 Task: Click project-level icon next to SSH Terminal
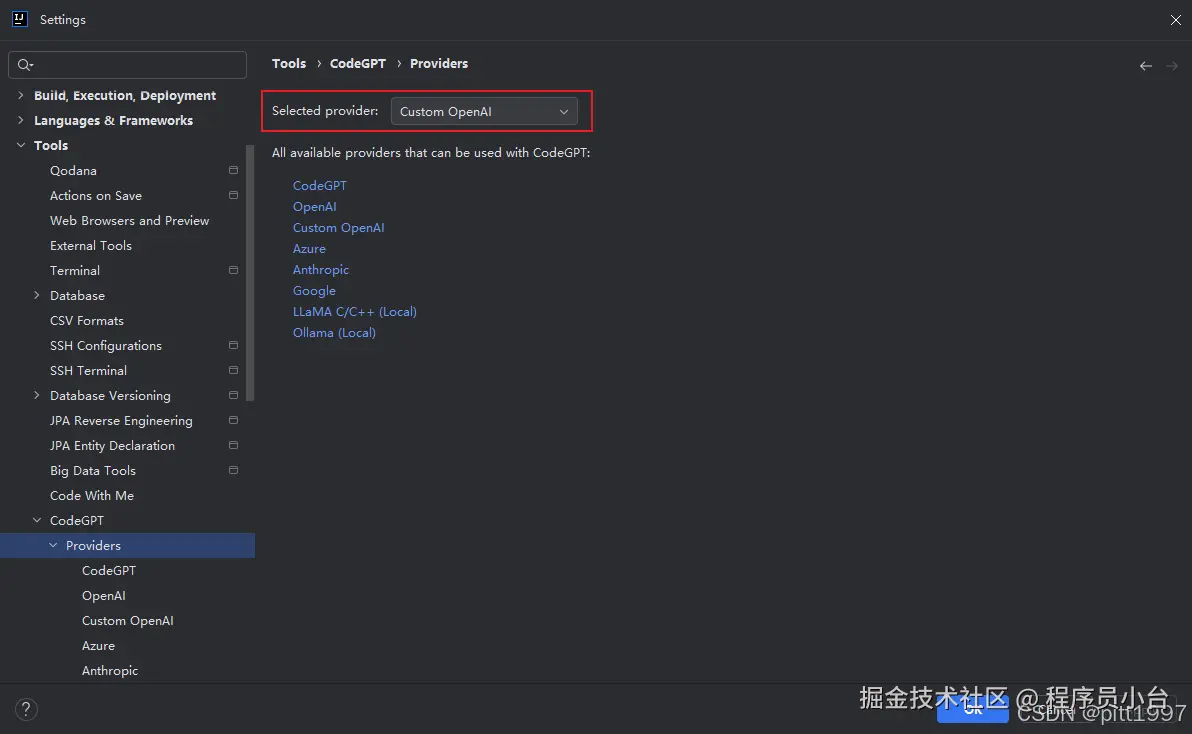pos(233,370)
